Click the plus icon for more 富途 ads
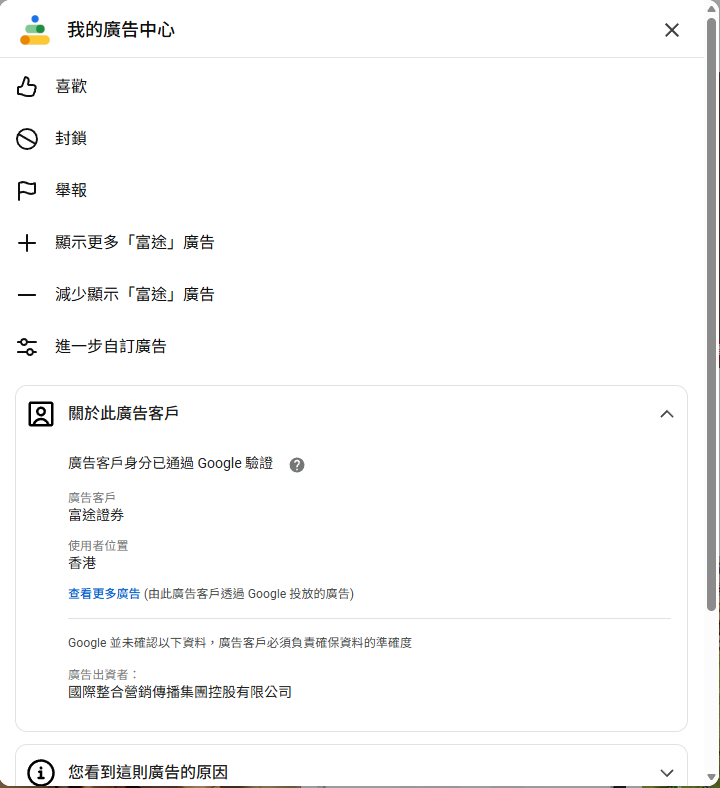Image resolution: width=720 pixels, height=788 pixels. tap(27, 243)
